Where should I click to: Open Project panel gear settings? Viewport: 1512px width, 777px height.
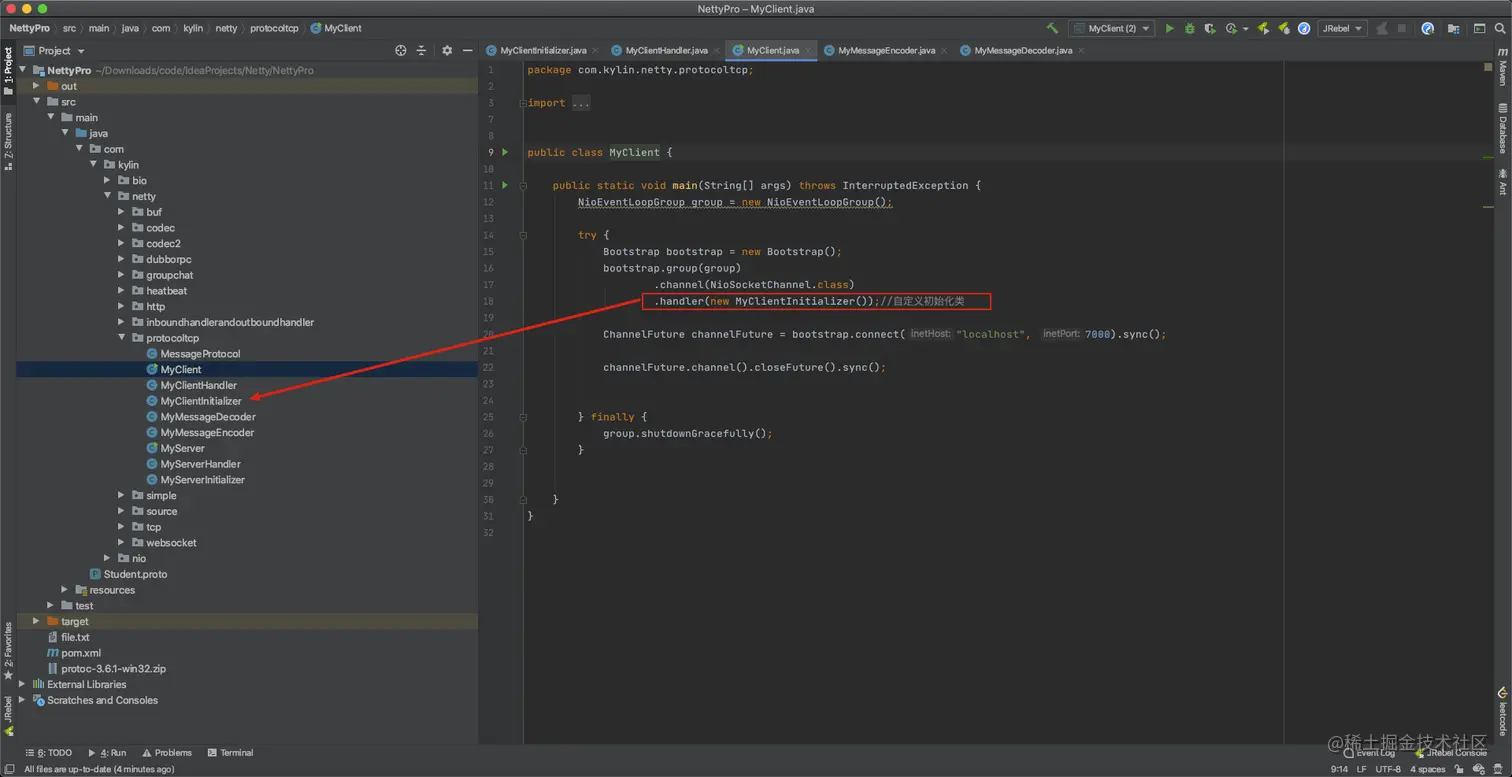447,51
